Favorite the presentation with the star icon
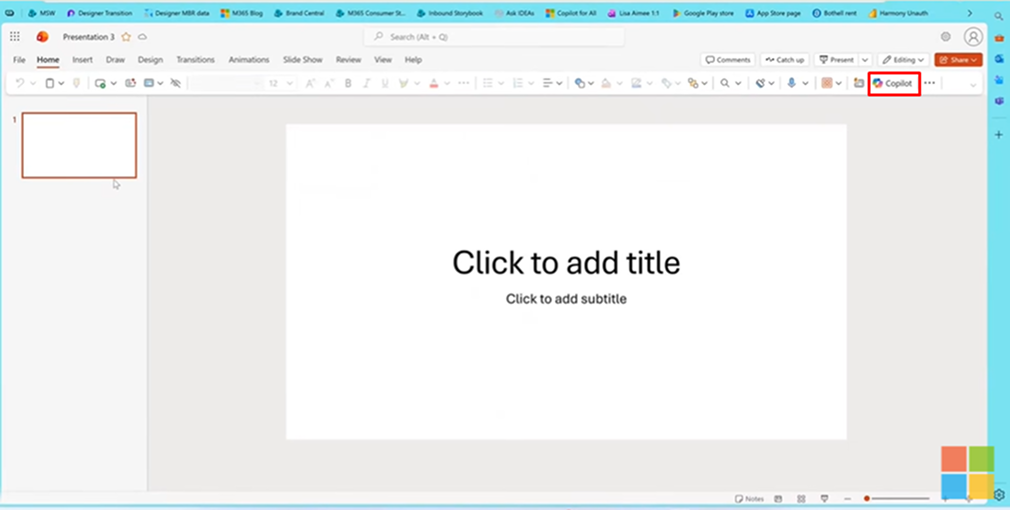The image size is (1010, 510). click(x=126, y=37)
